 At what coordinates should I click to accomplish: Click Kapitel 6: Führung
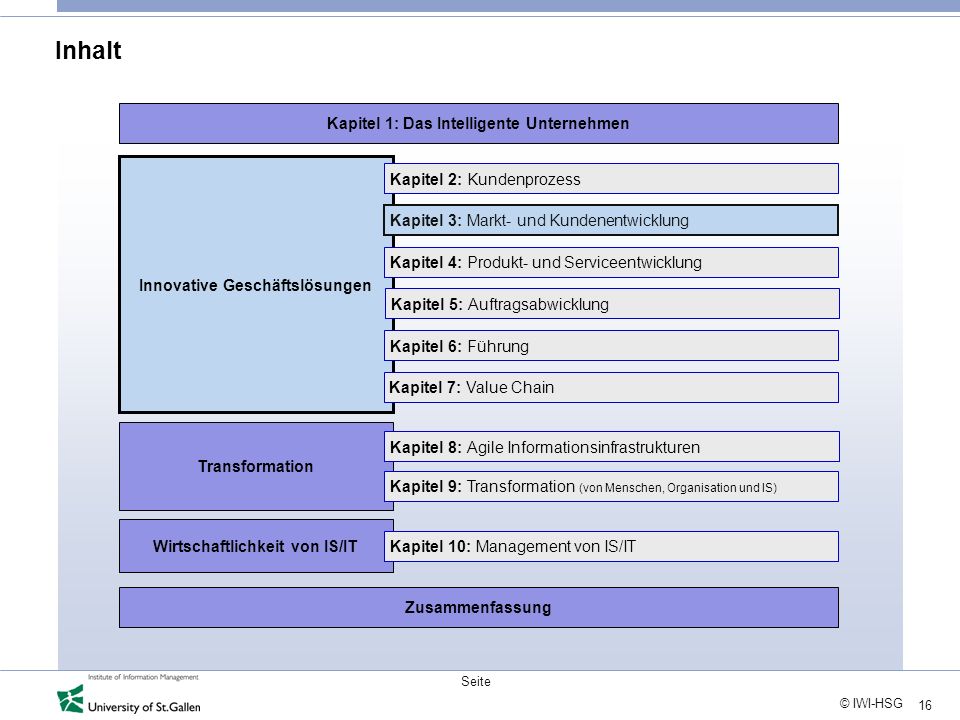[x=611, y=346]
